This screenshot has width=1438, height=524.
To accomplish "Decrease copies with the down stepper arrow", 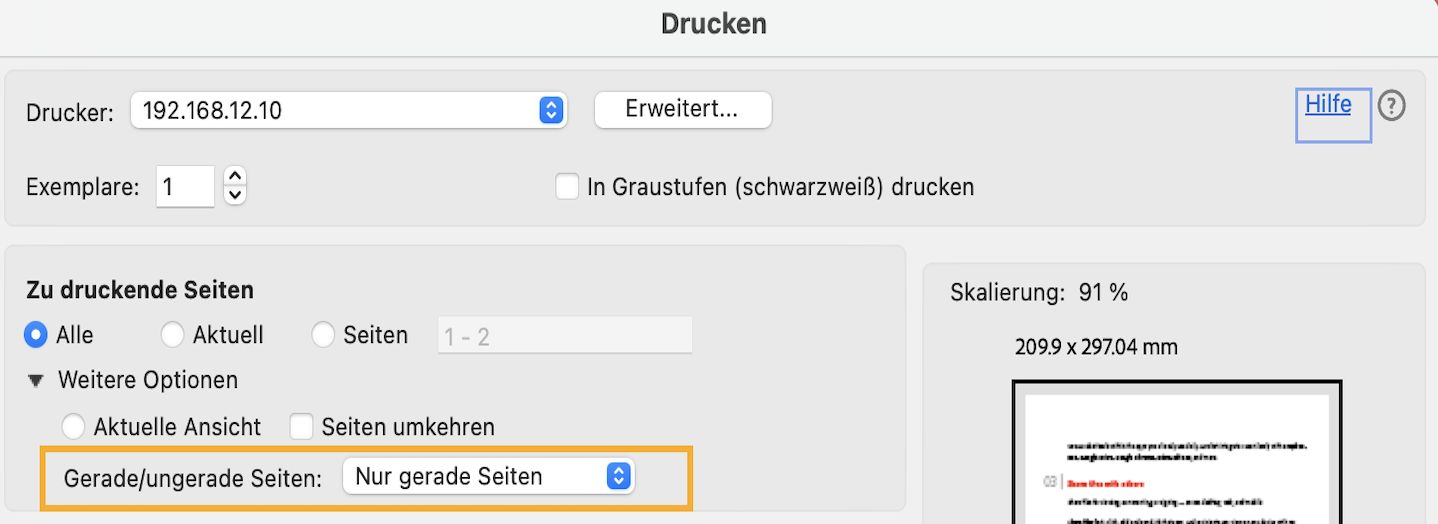I will click(x=235, y=194).
